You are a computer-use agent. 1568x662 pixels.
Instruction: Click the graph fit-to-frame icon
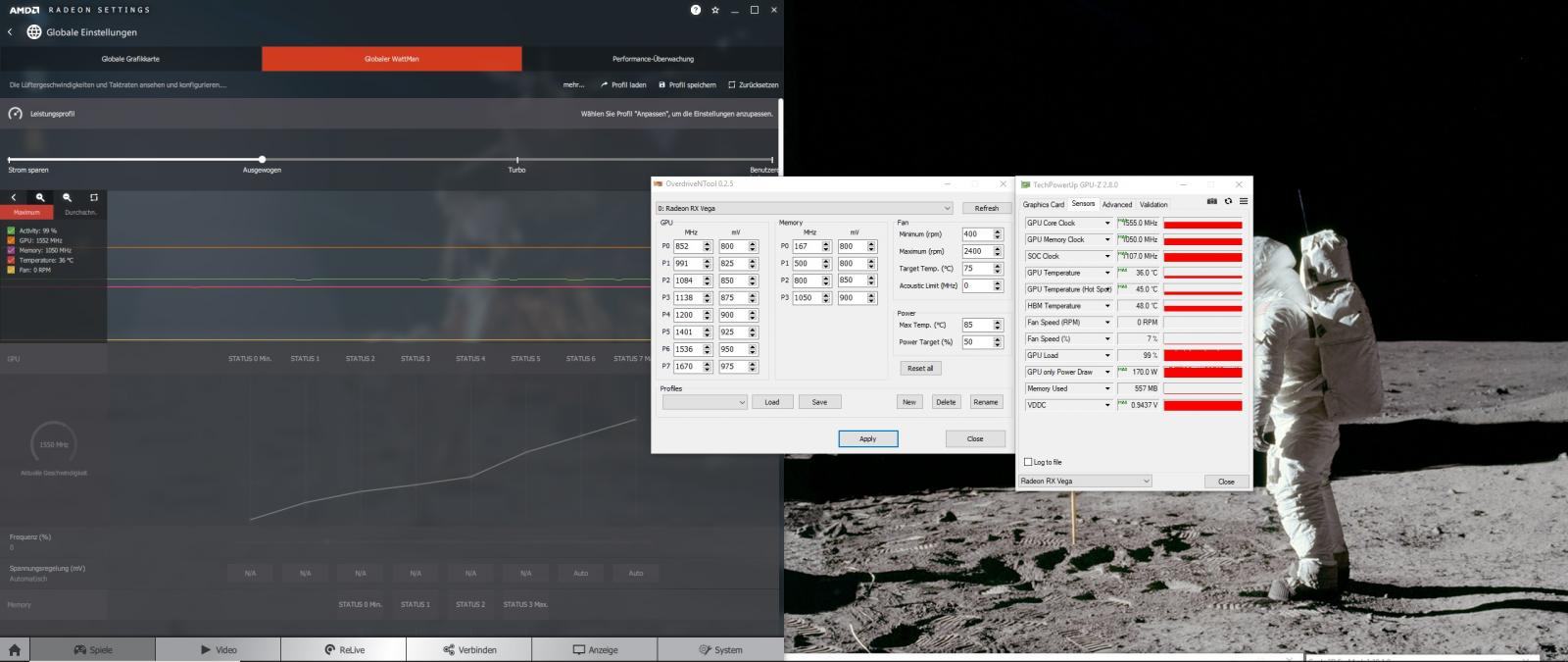pos(94,197)
